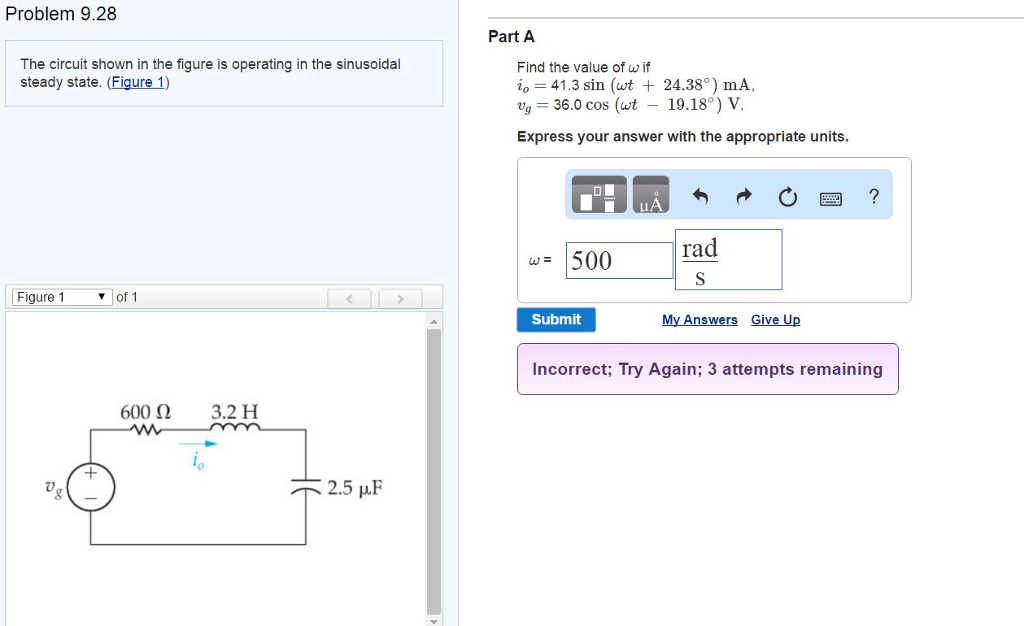
Task: Click the voltage source symbol in circuit
Action: click(91, 488)
